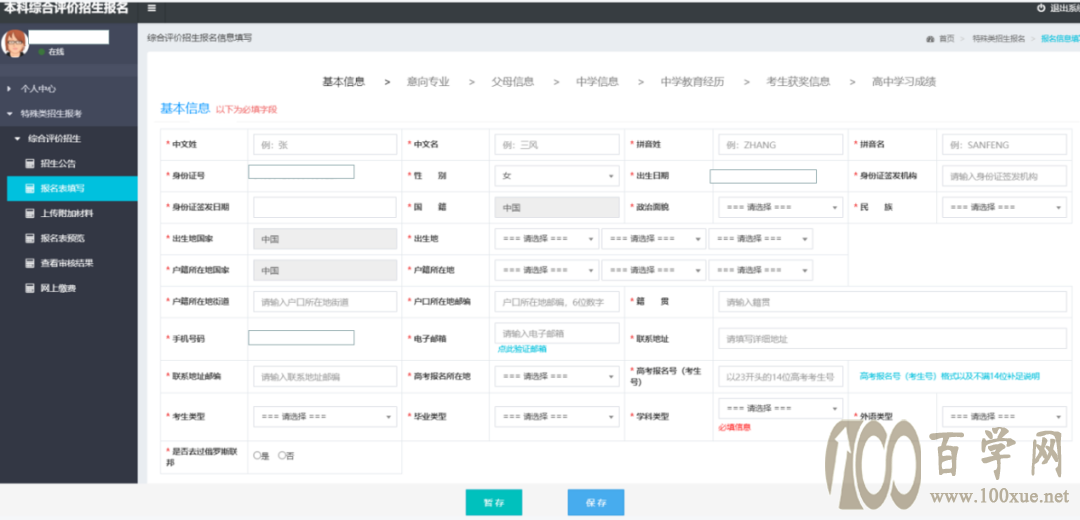Go to 基本信息 step tab
1080x520 pixels.
tap(344, 82)
